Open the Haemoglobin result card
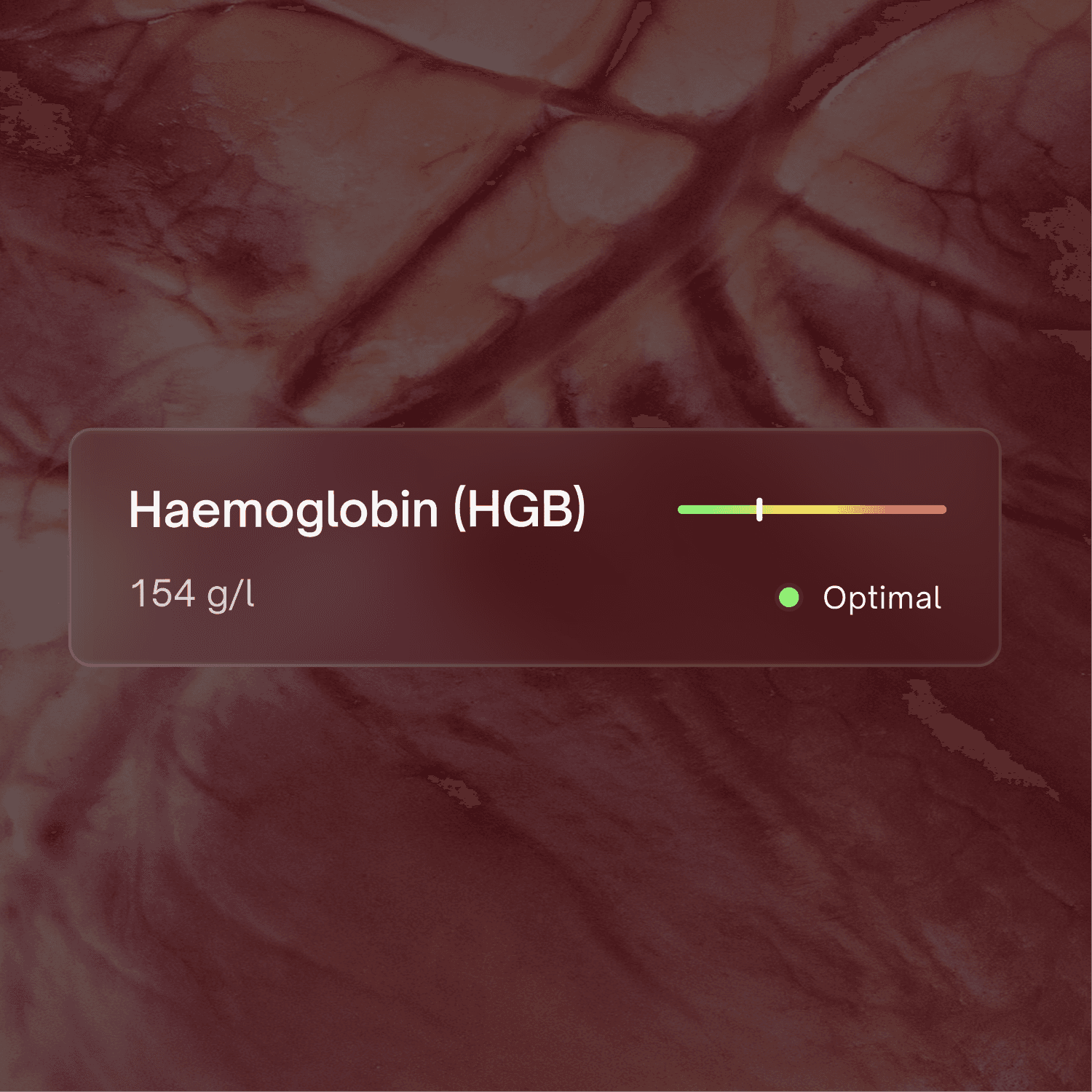The image size is (1092, 1092). (535, 547)
